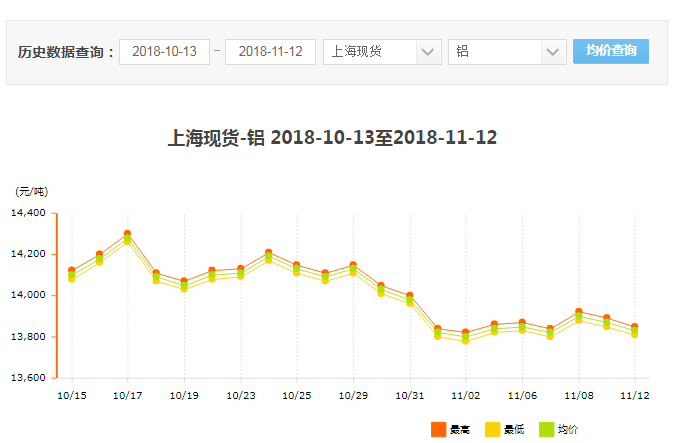This screenshot has width=673, height=443.
Task: Click the start date field 2018-10-13
Action: pos(164,52)
